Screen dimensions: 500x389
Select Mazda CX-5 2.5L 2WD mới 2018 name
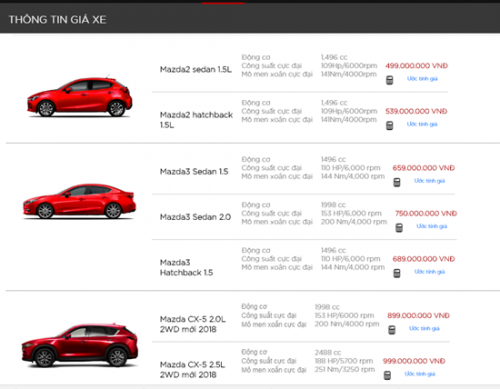(x=192, y=369)
